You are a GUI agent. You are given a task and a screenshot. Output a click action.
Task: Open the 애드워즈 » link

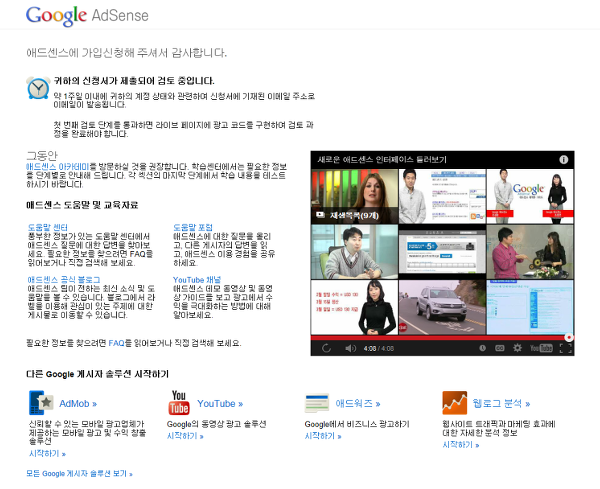pyautogui.click(x=358, y=404)
